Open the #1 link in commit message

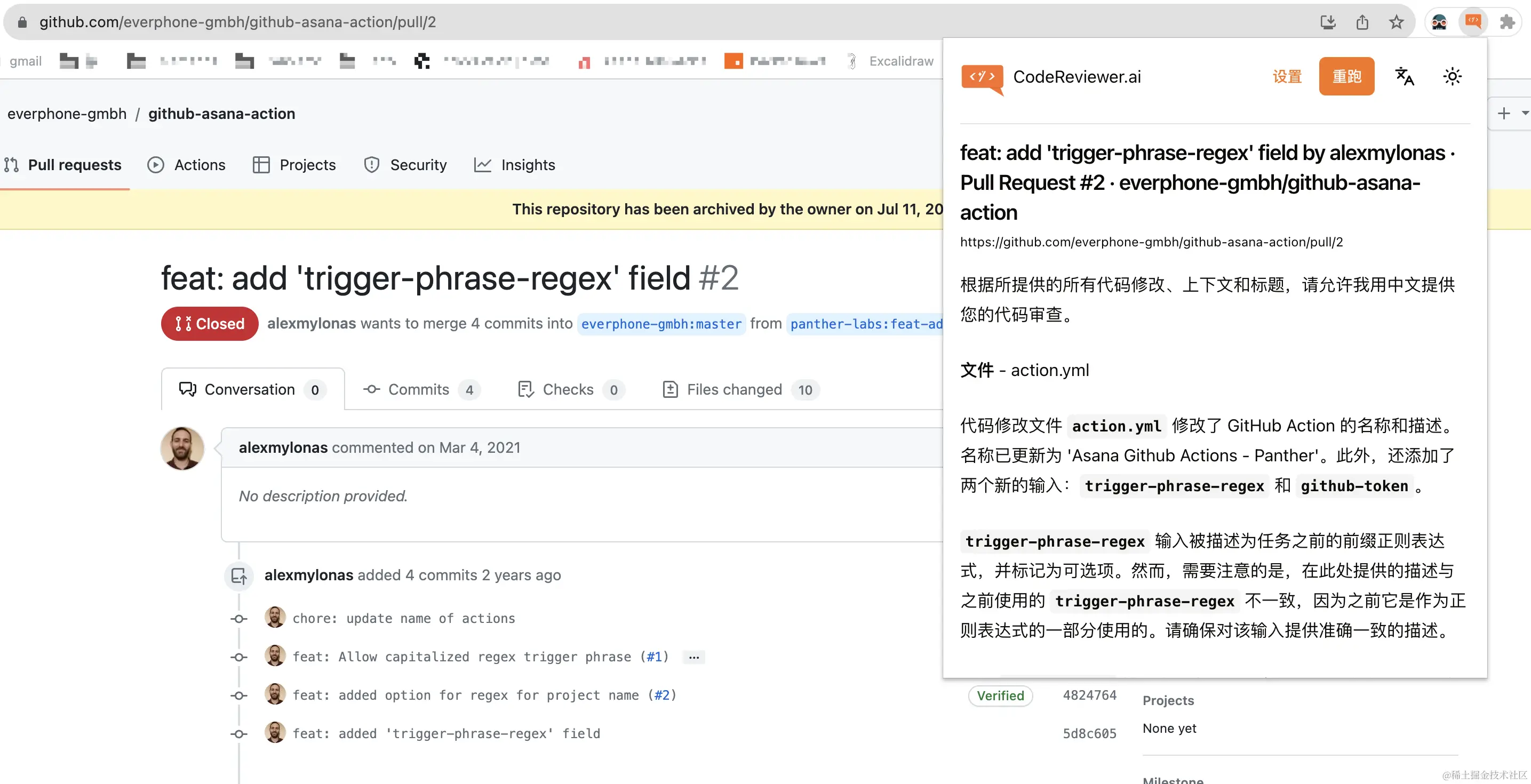pos(654,657)
